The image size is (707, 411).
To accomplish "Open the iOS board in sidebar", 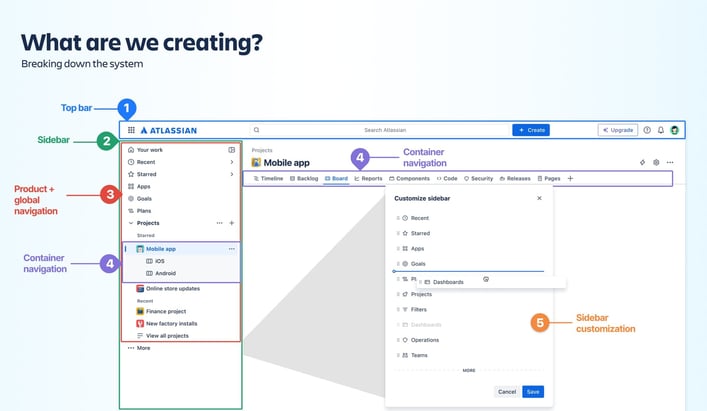I will (155, 261).
